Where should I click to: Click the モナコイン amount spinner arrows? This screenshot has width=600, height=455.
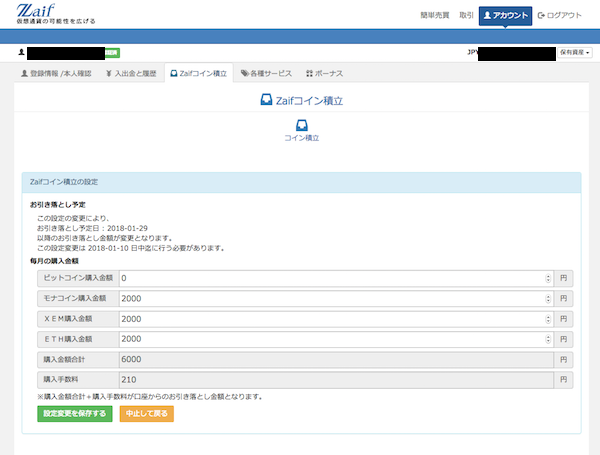coord(548,298)
